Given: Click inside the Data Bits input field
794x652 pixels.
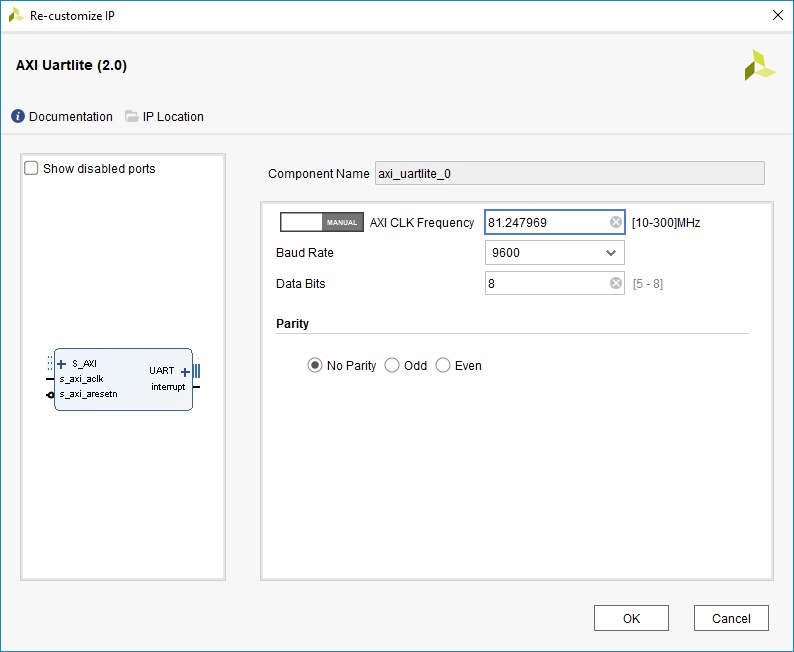Looking at the screenshot, I should click(545, 284).
